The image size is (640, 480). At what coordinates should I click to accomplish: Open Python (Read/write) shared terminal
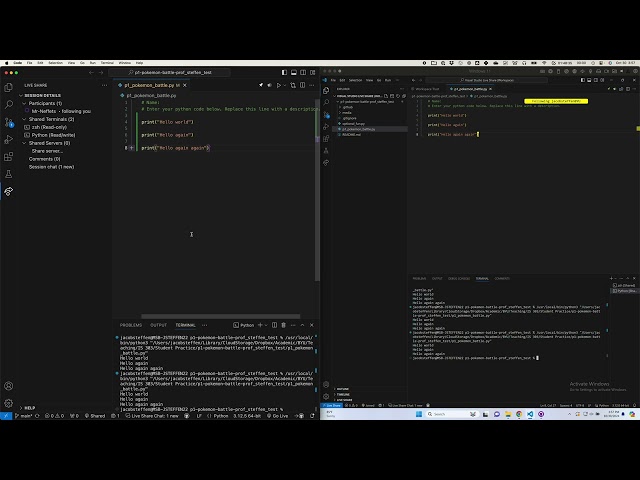tap(53, 135)
